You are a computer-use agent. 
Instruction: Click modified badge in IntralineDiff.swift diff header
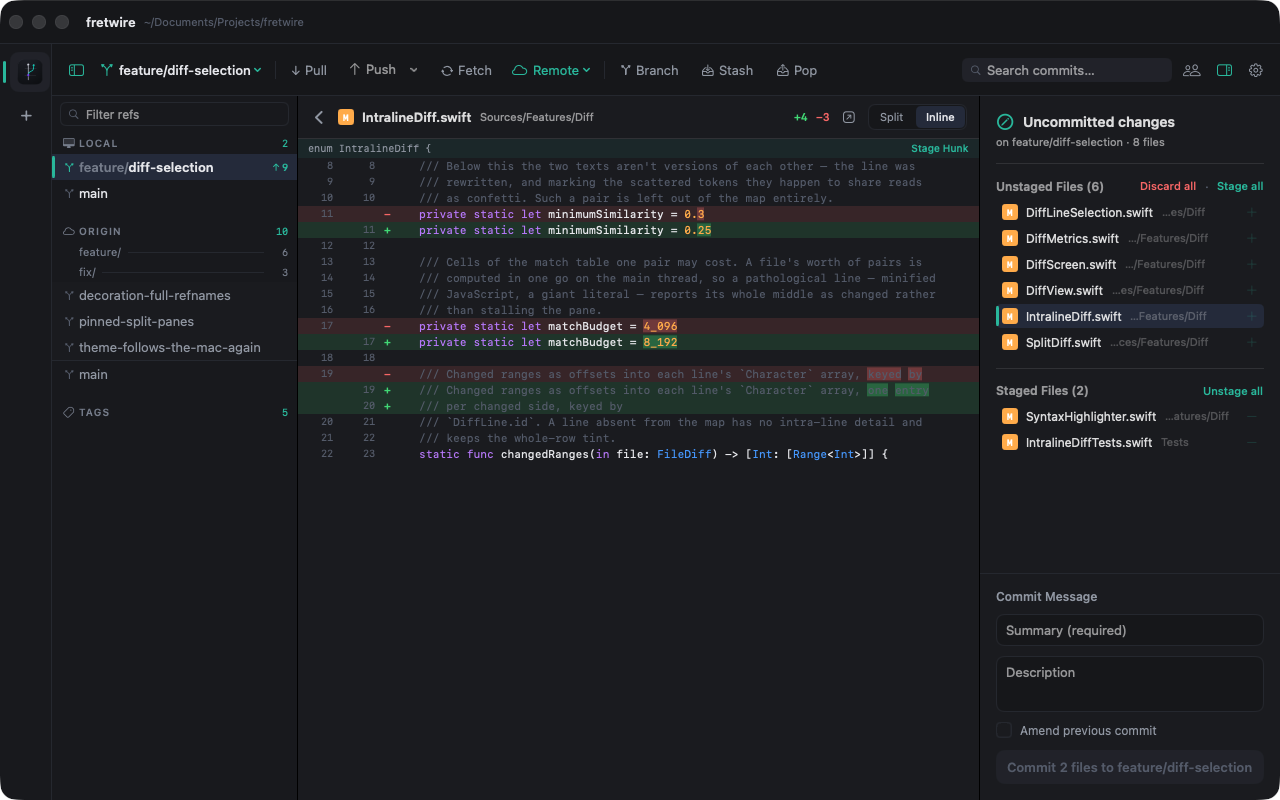(345, 117)
